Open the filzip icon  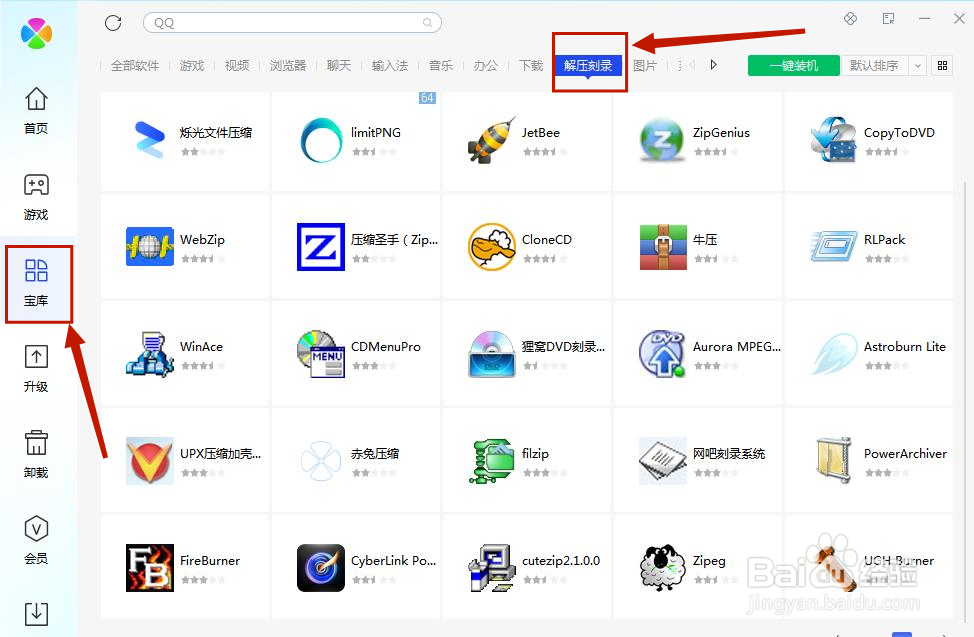(492, 461)
